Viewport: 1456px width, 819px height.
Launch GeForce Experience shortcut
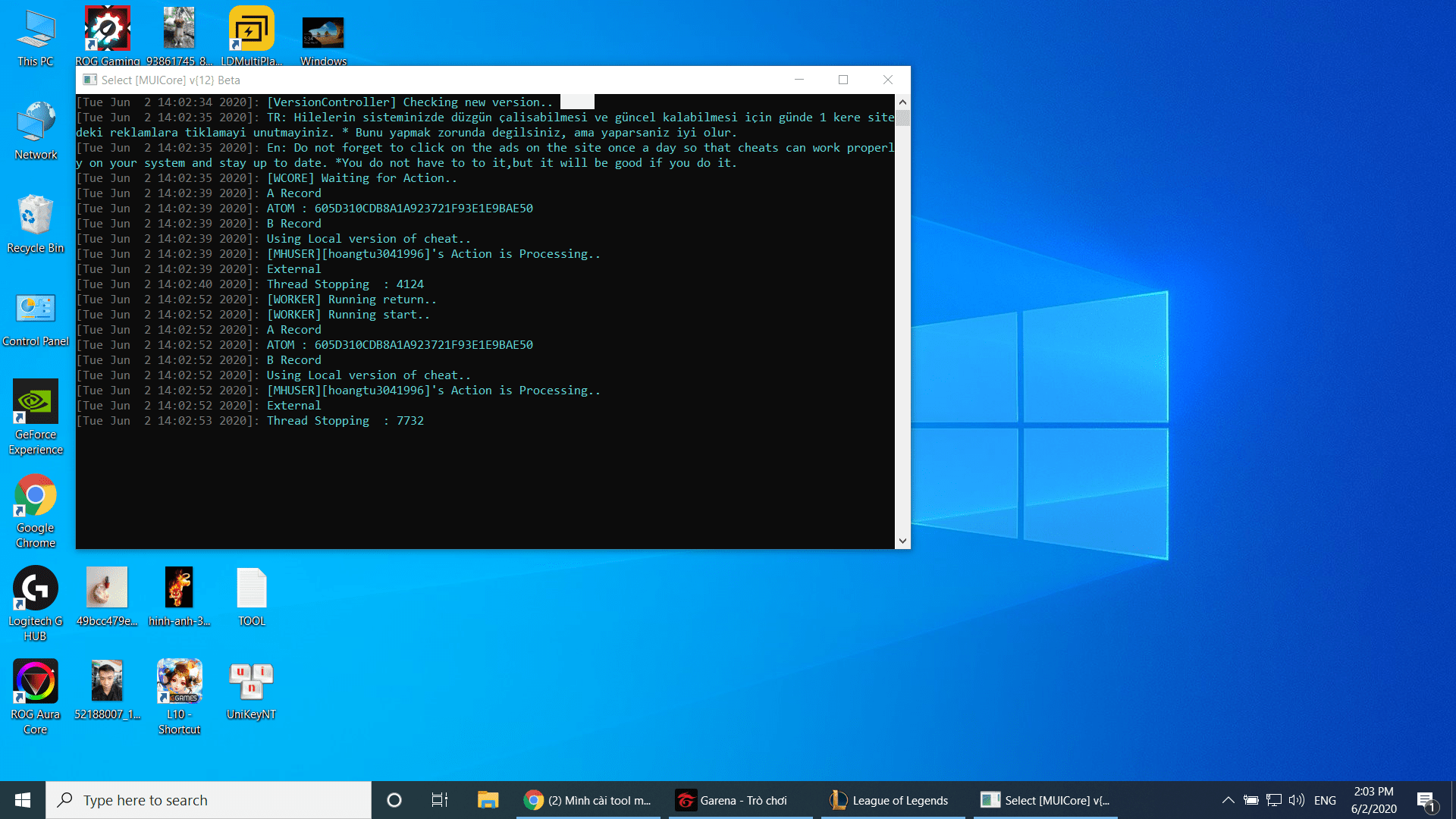tap(36, 417)
